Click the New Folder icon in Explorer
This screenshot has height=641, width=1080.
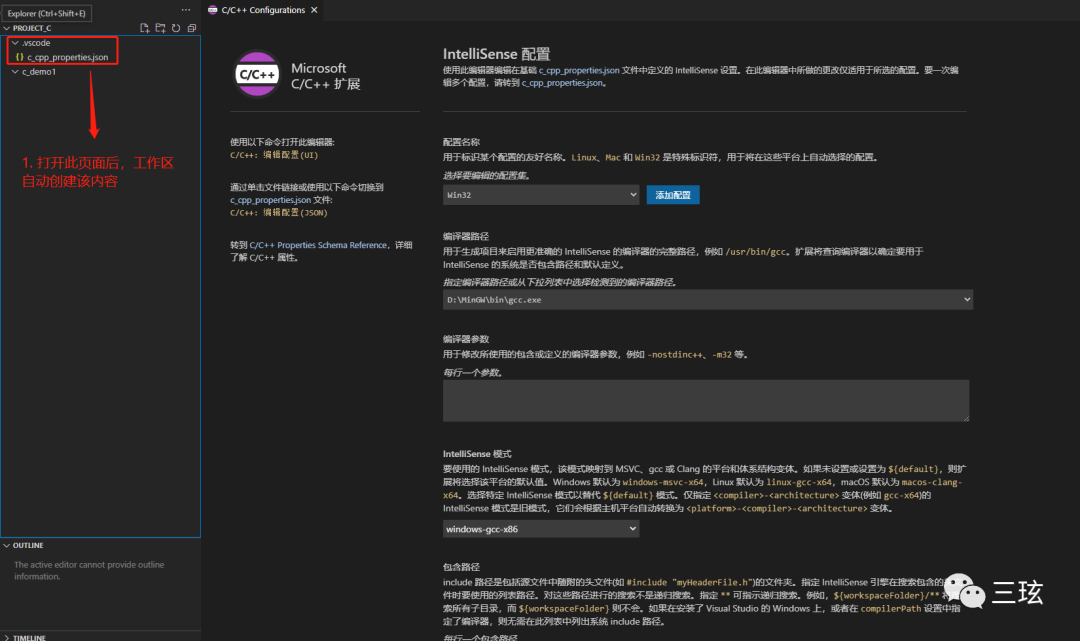[x=160, y=28]
